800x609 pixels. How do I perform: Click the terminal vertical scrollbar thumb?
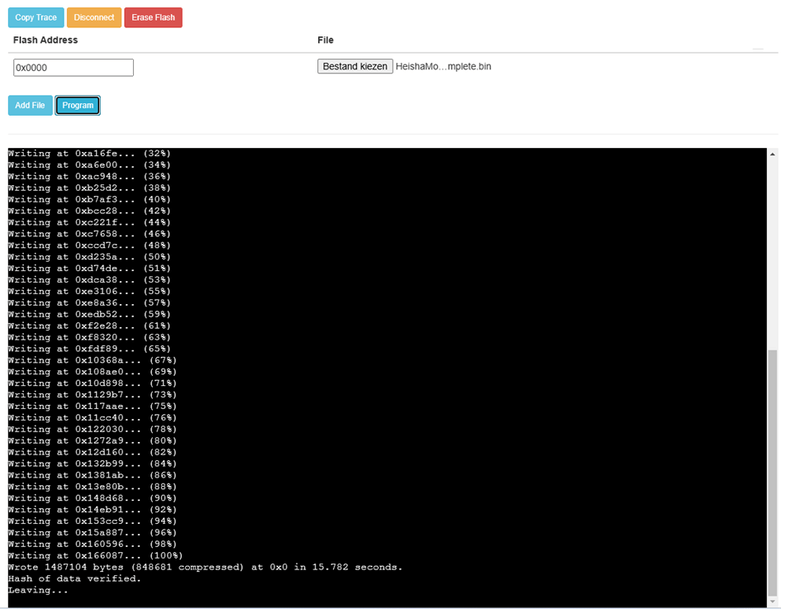tap(772, 473)
